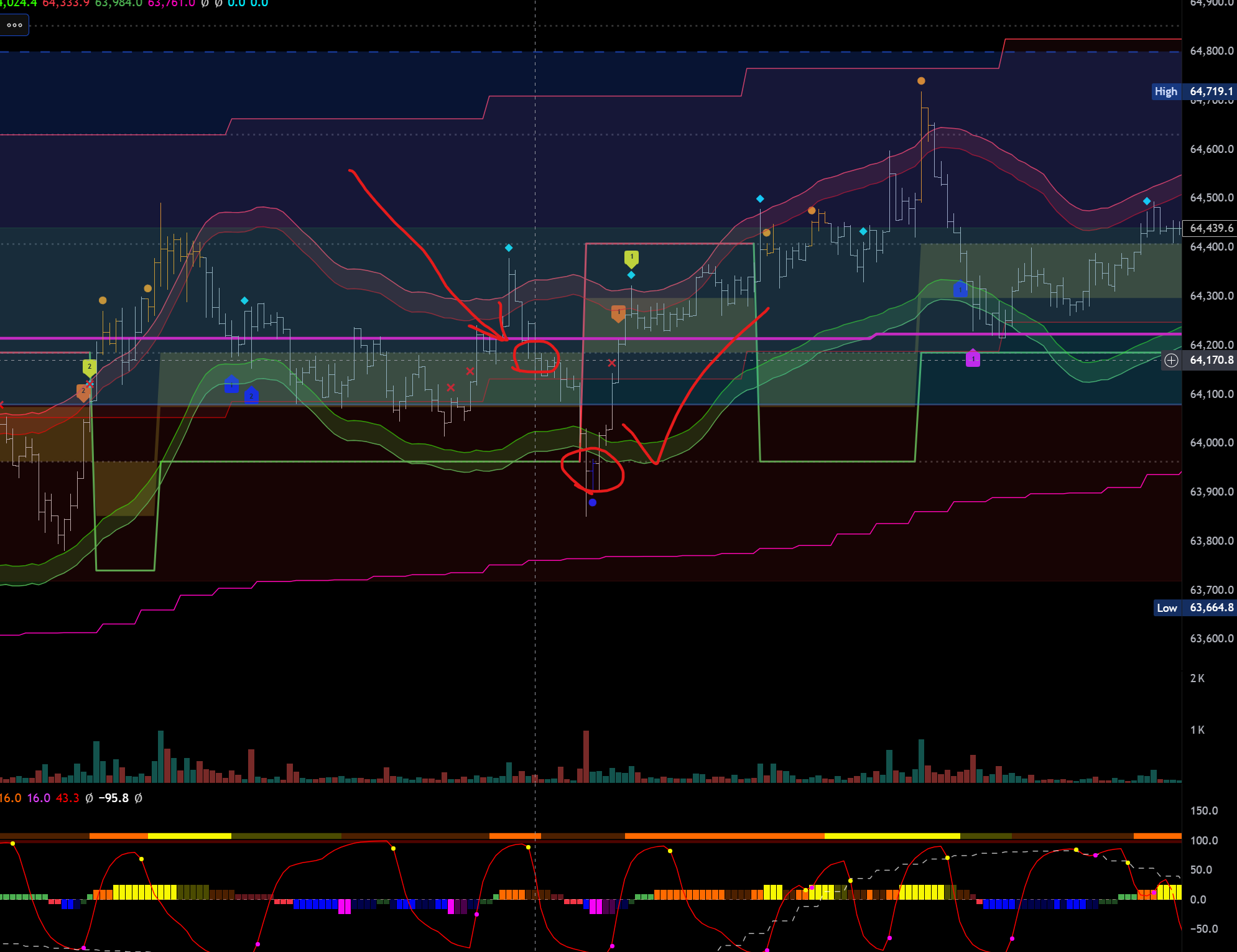Click the blue dot below the circled low
Image resolution: width=1237 pixels, height=952 pixels.
(593, 502)
